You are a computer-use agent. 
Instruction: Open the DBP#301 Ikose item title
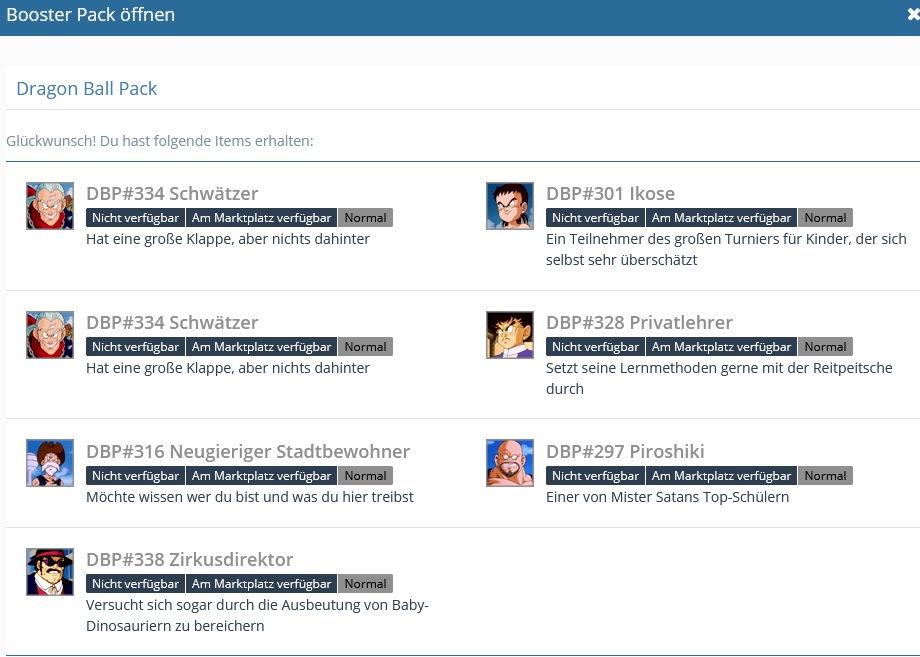point(610,194)
